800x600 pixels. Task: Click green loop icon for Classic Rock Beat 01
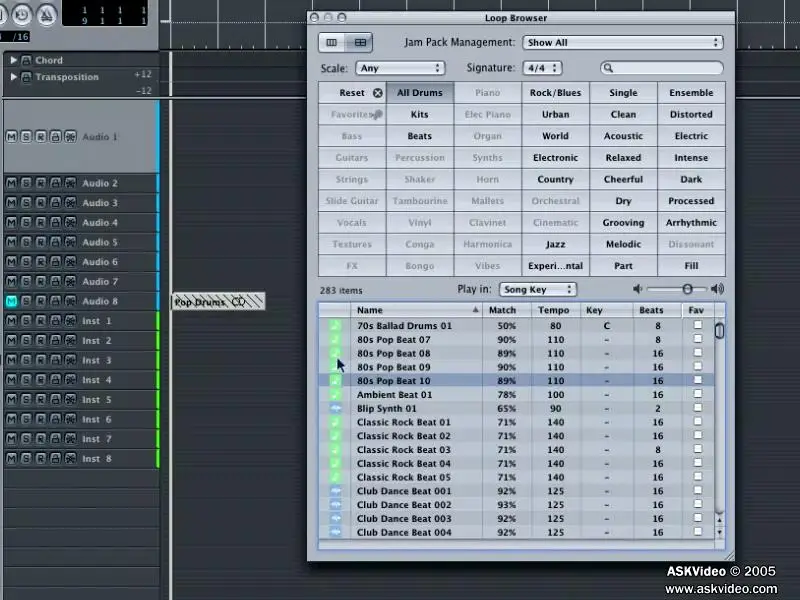pyautogui.click(x=335, y=422)
